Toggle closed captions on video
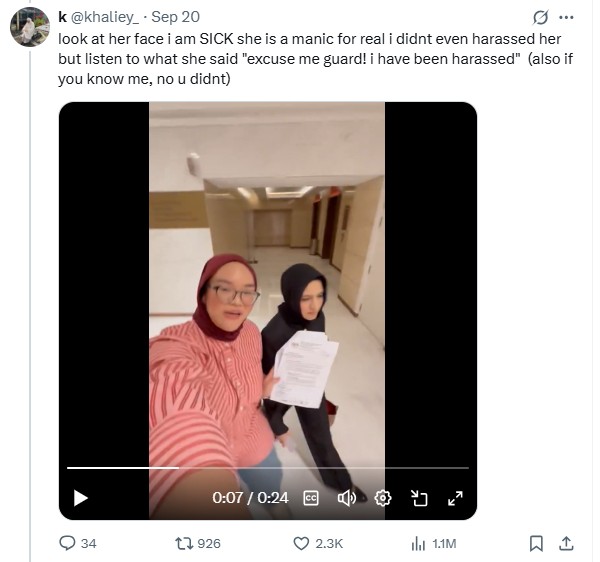Image resolution: width=600 pixels, height=562 pixels. pos(311,498)
